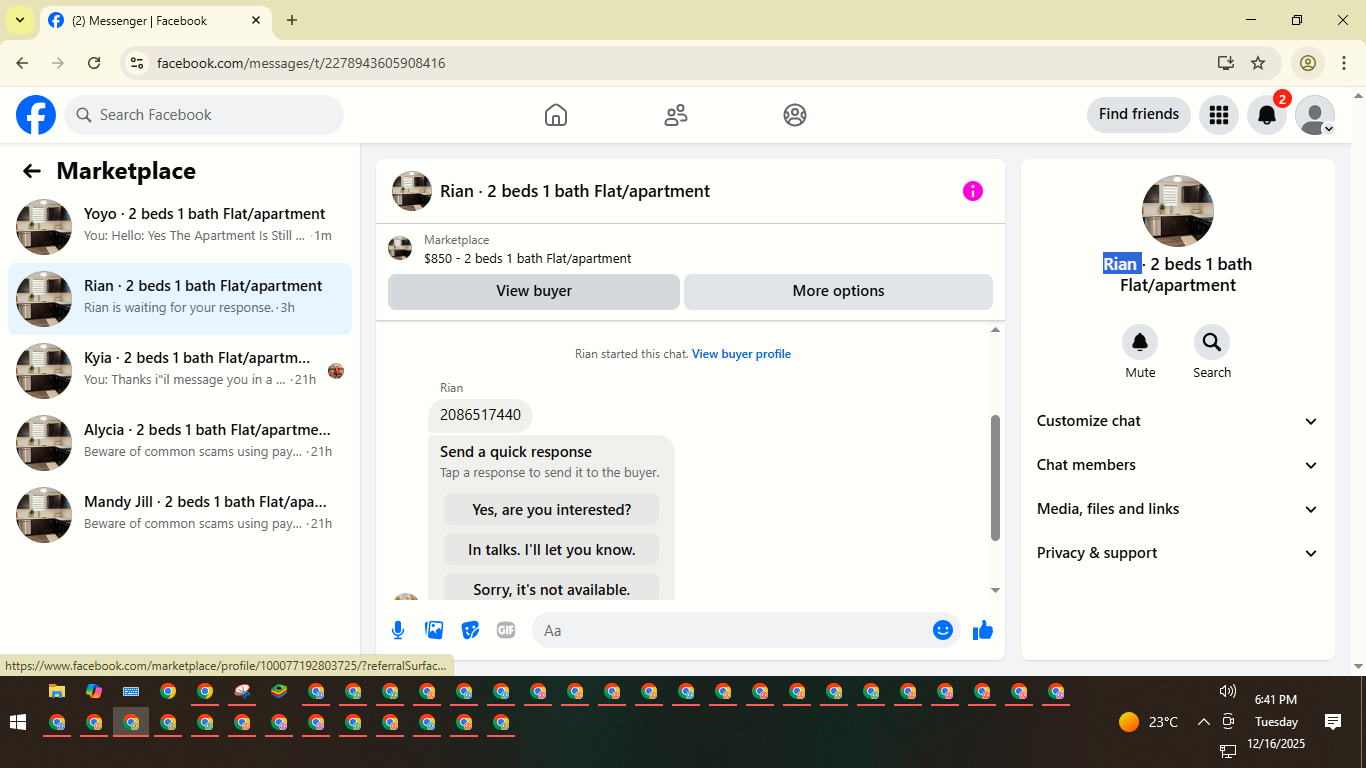Attach a file using the photo icon
The height and width of the screenshot is (768, 1366).
(434, 630)
